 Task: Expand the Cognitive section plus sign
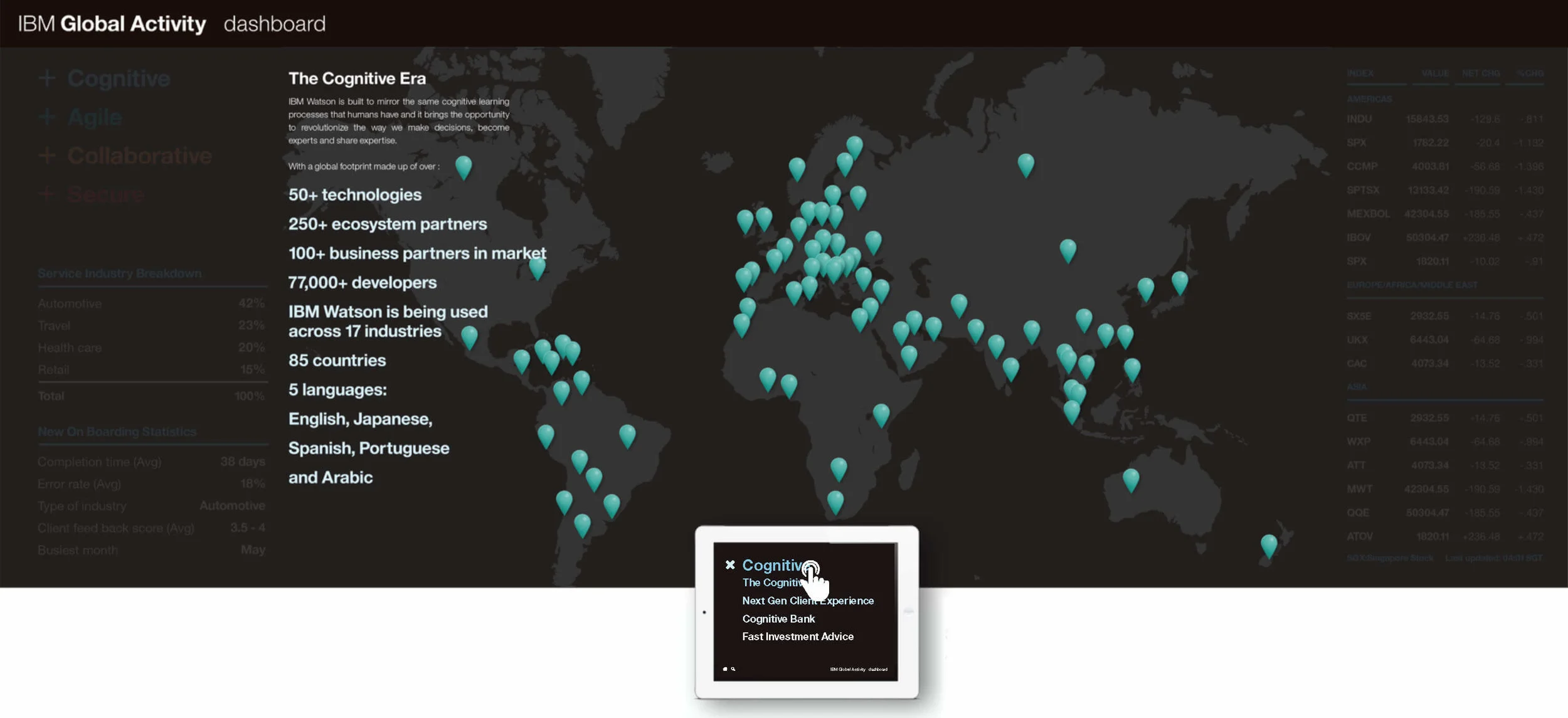pos(47,78)
